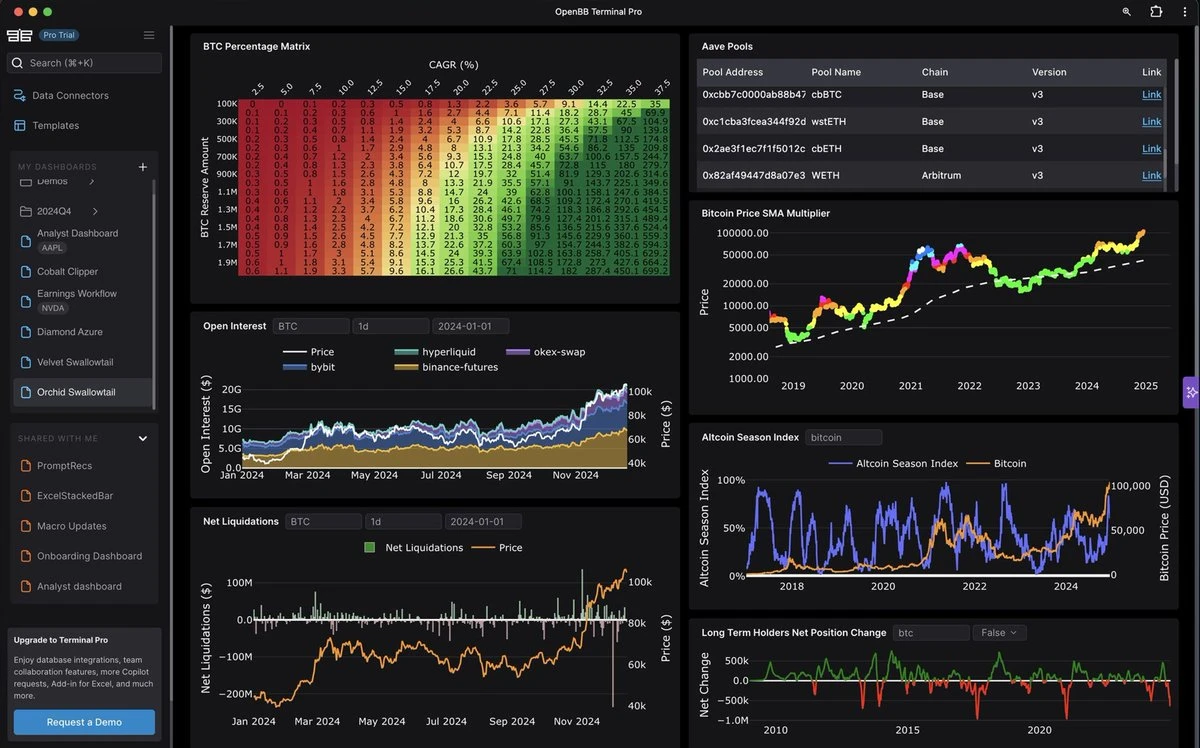Screen dimensions: 1200x748
Task: Open the Link for cbBTC pool
Action: 1151,95
